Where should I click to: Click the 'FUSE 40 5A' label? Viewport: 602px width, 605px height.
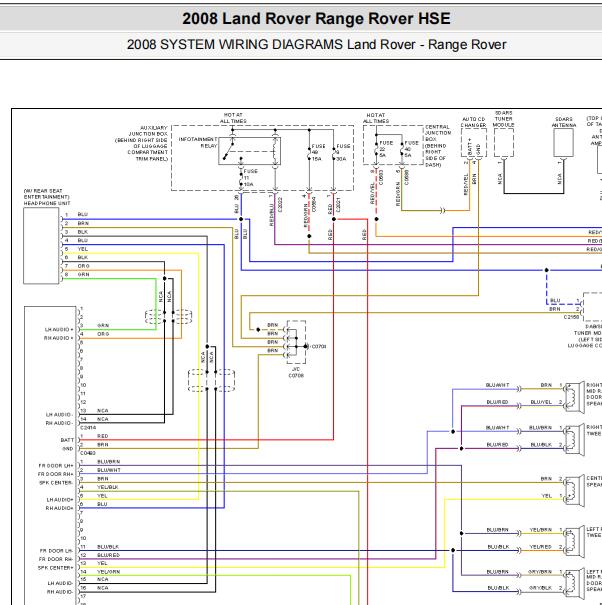click(x=411, y=149)
